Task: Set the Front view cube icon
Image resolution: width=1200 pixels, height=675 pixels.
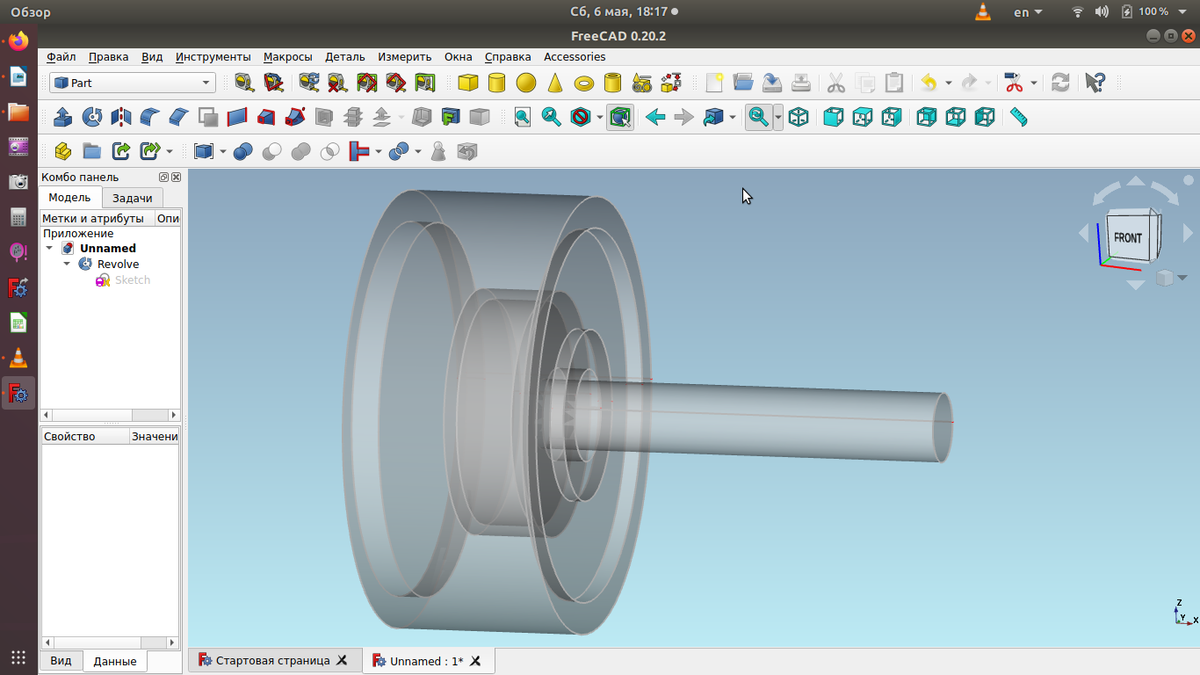Action: tap(833, 117)
